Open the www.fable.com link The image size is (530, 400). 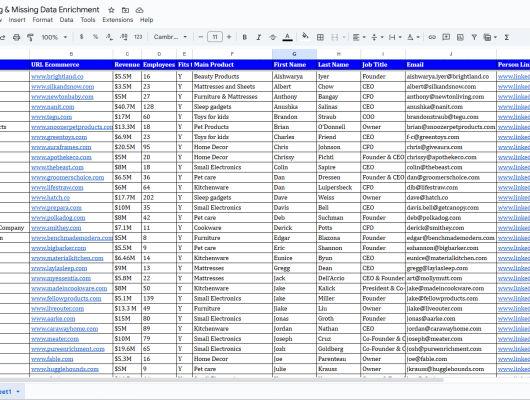click(52, 359)
